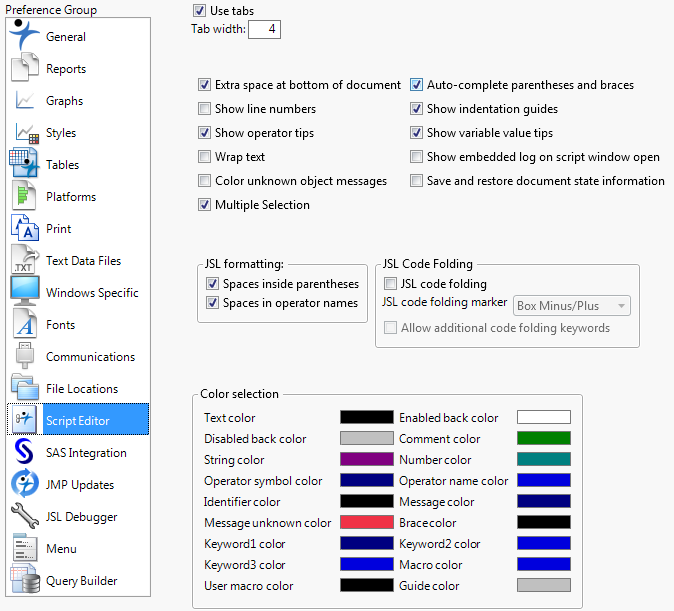Open the Reports preferences icon
This screenshot has height=611, width=674.
[x=24, y=69]
